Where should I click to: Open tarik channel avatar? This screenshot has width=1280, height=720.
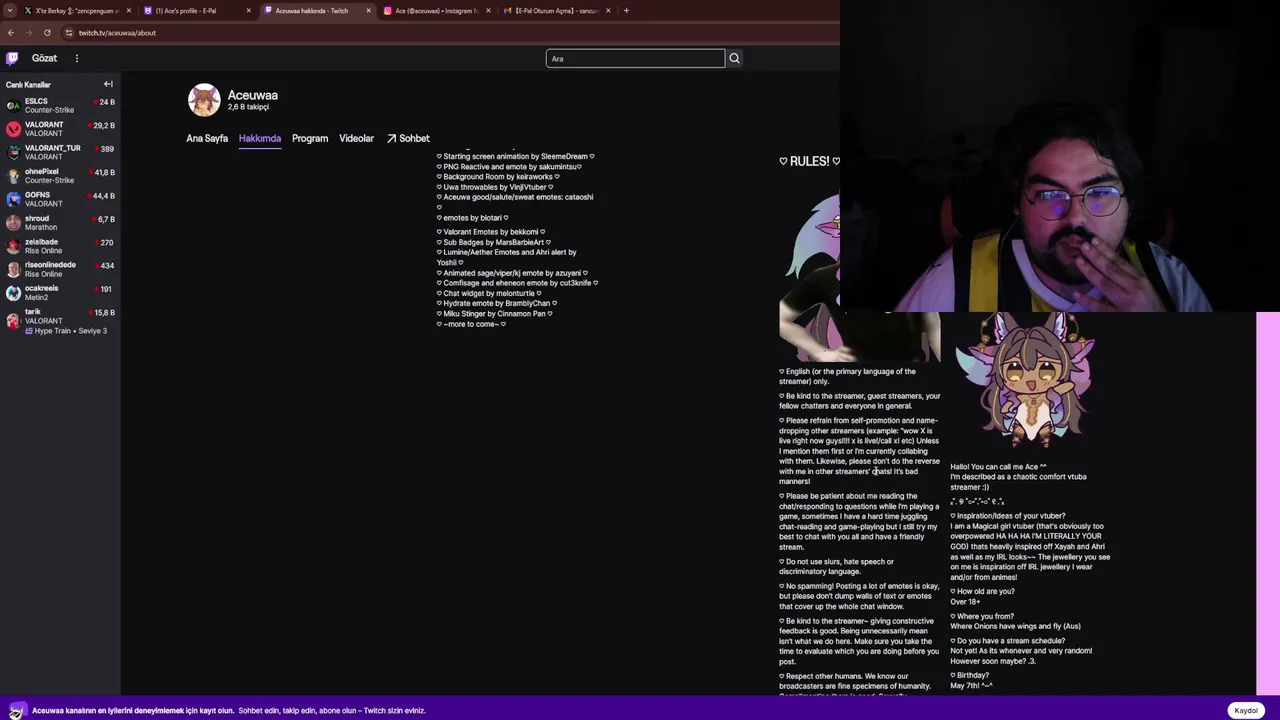point(13,320)
